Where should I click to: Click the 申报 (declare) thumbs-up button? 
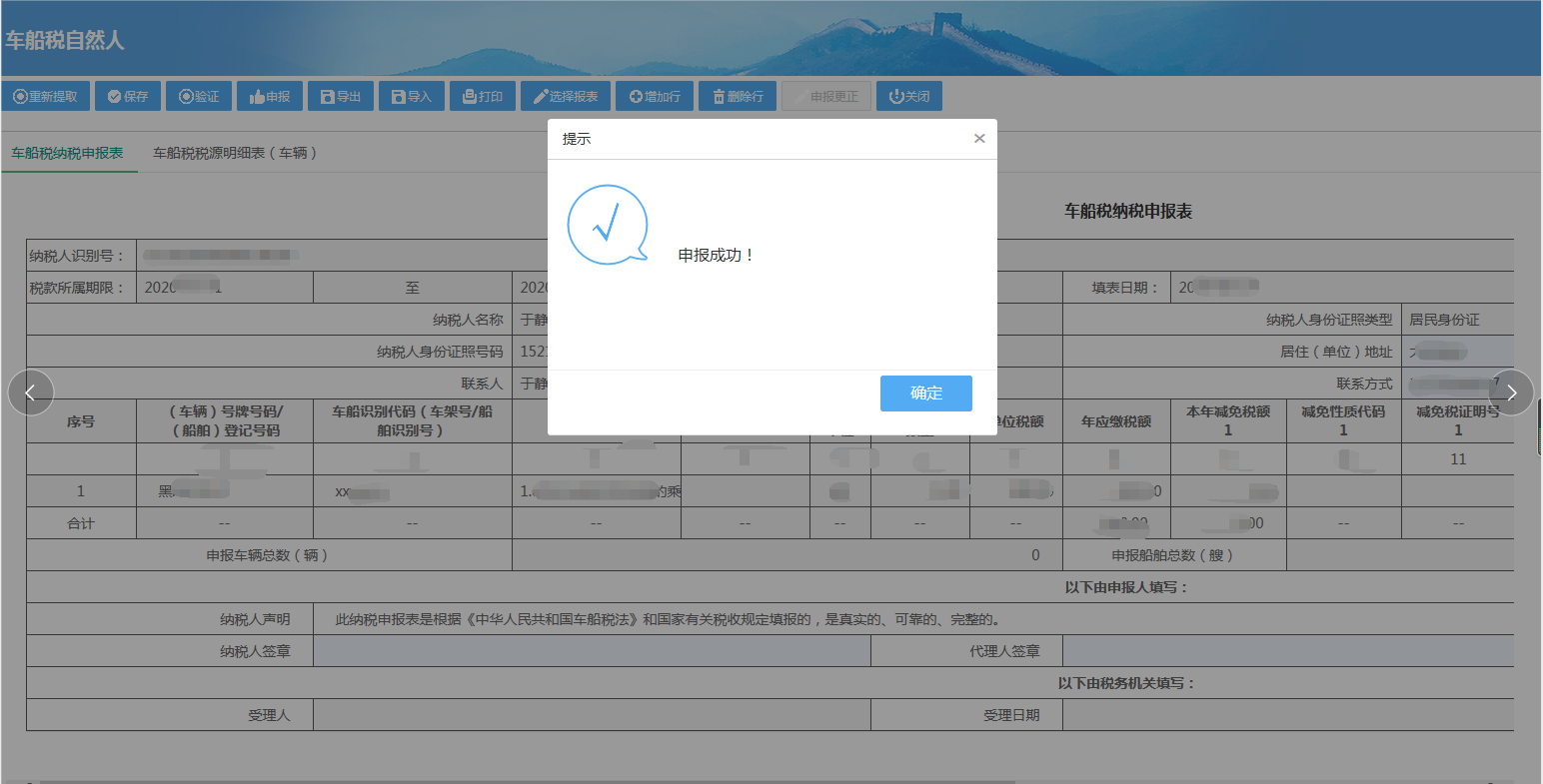click(270, 97)
